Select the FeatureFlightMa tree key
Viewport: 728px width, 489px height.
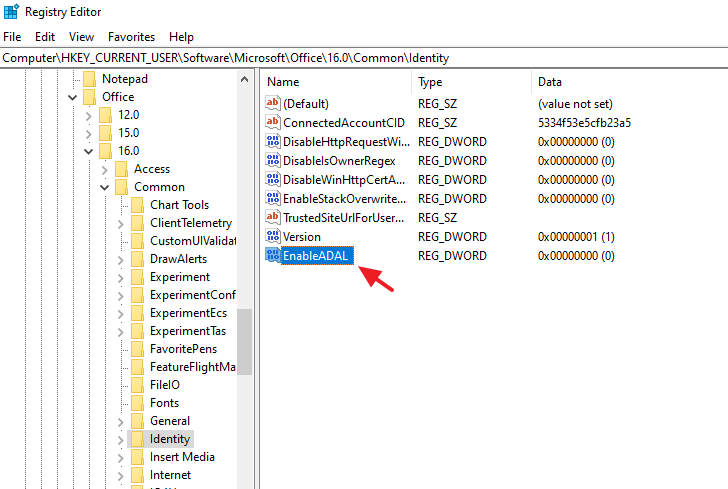pos(193,367)
